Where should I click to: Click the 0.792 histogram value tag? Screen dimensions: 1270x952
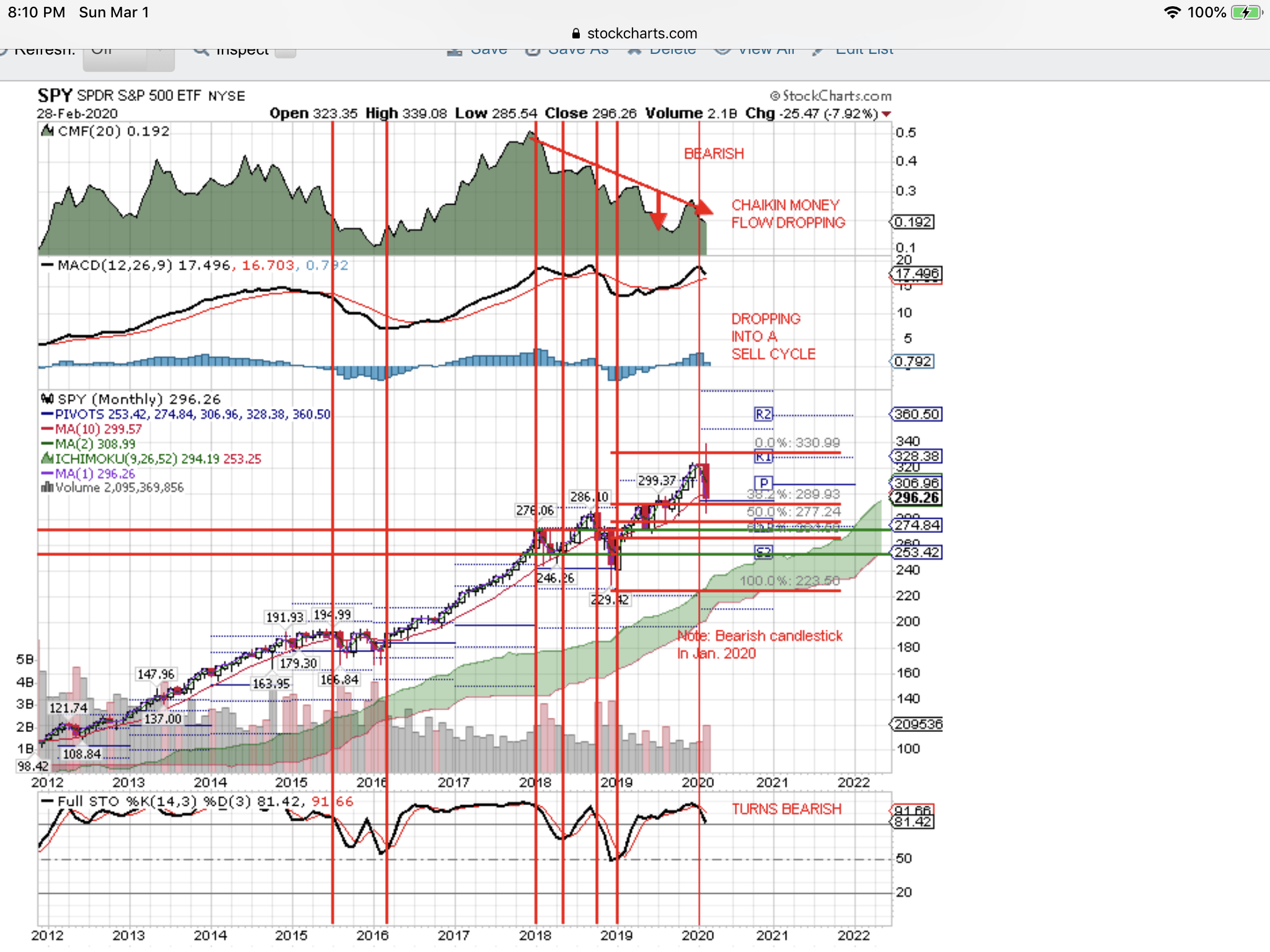point(913,361)
